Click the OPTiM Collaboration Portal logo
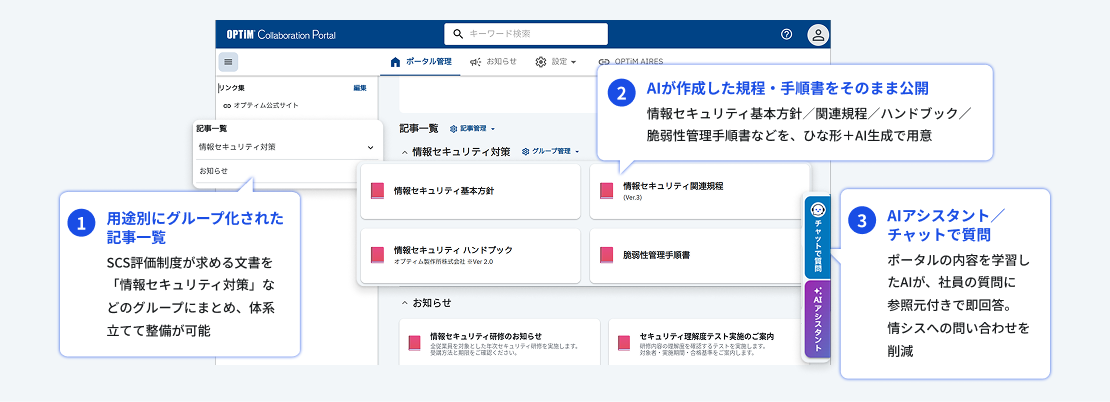The width and height of the screenshot is (1110, 402). (x=281, y=35)
